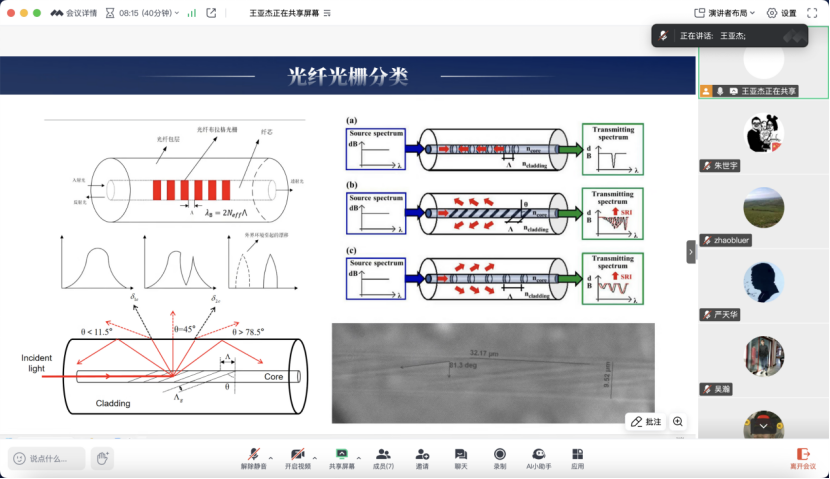The height and width of the screenshot is (479, 830).
Task: Open 设置 settings in top bar
Action: click(x=782, y=13)
